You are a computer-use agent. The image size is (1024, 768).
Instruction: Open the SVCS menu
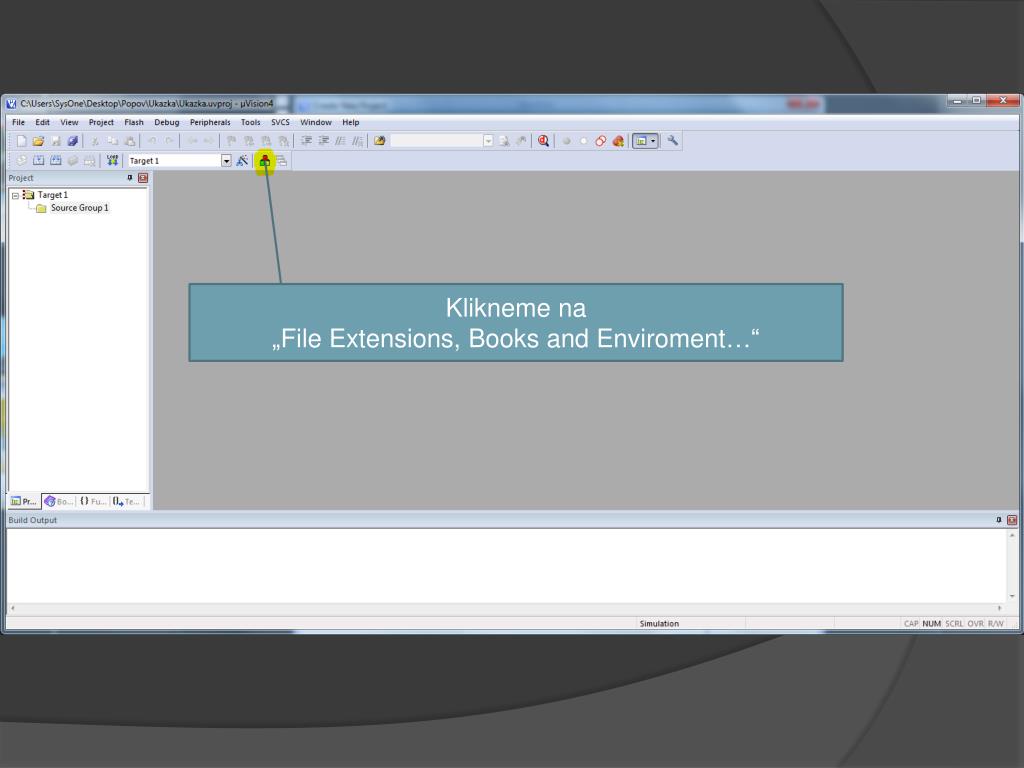point(280,122)
